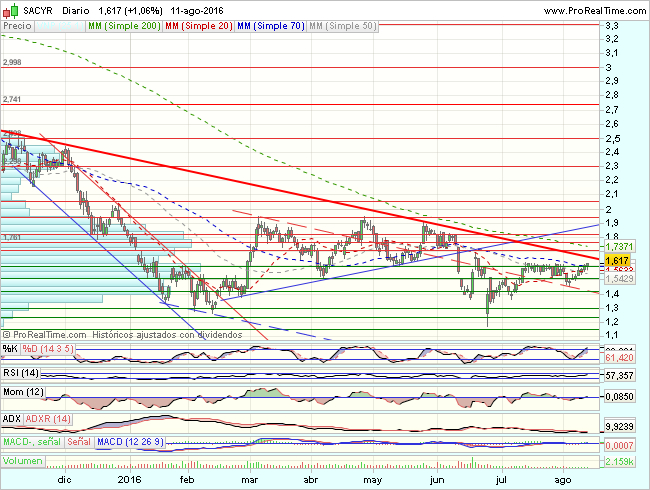Viewport: 650px width, 490px height.
Task: Select the grey MM (Simple 50) legend
Action: (x=343, y=23)
